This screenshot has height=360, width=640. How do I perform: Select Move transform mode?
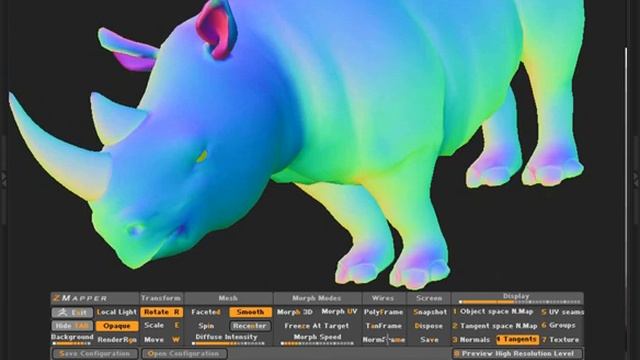click(162, 340)
